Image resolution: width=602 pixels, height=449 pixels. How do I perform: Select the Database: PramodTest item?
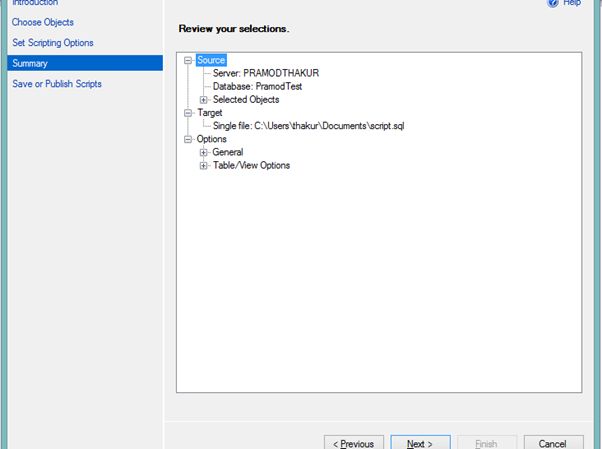tap(257, 87)
